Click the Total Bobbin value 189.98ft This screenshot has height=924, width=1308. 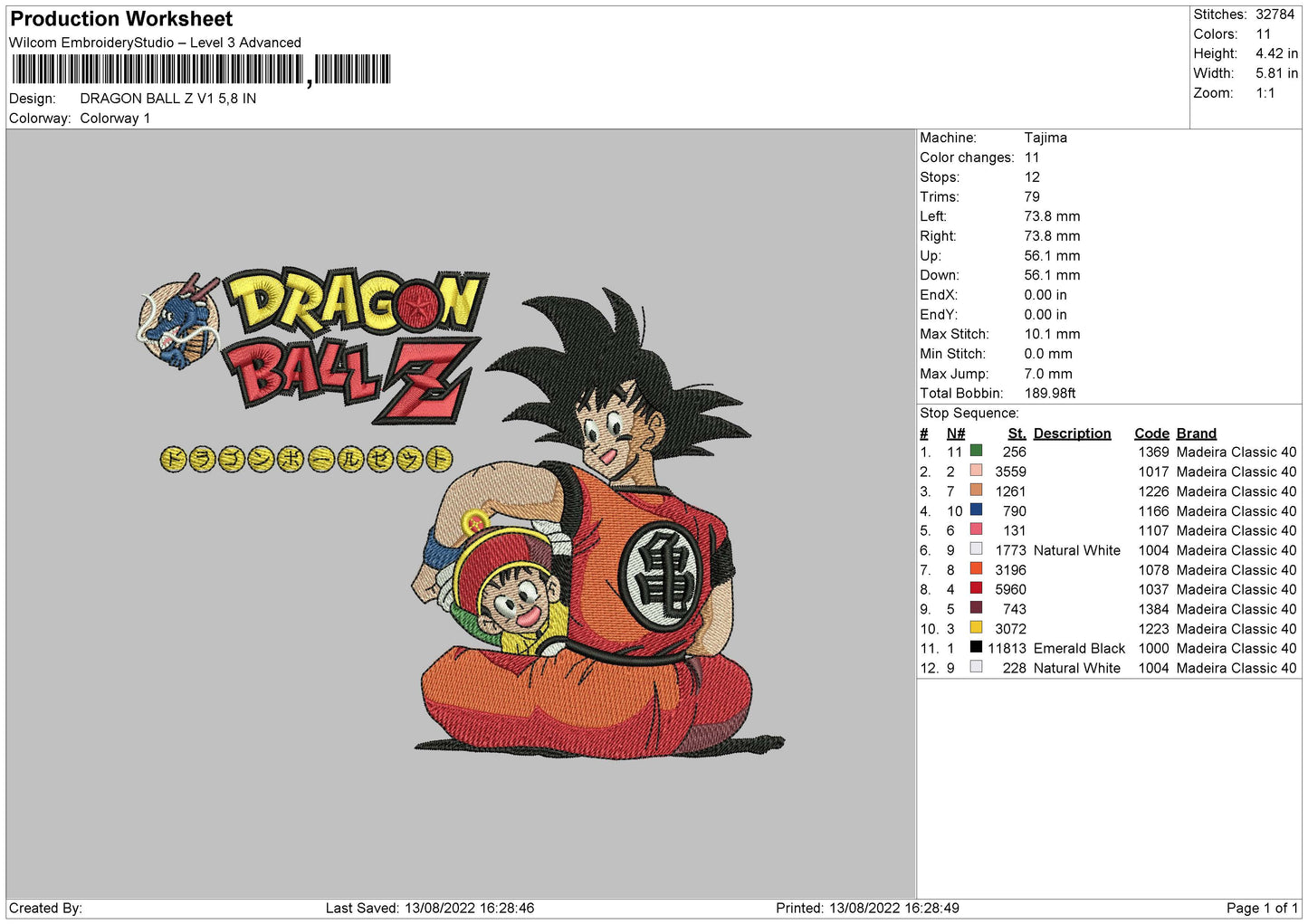coord(1050,393)
